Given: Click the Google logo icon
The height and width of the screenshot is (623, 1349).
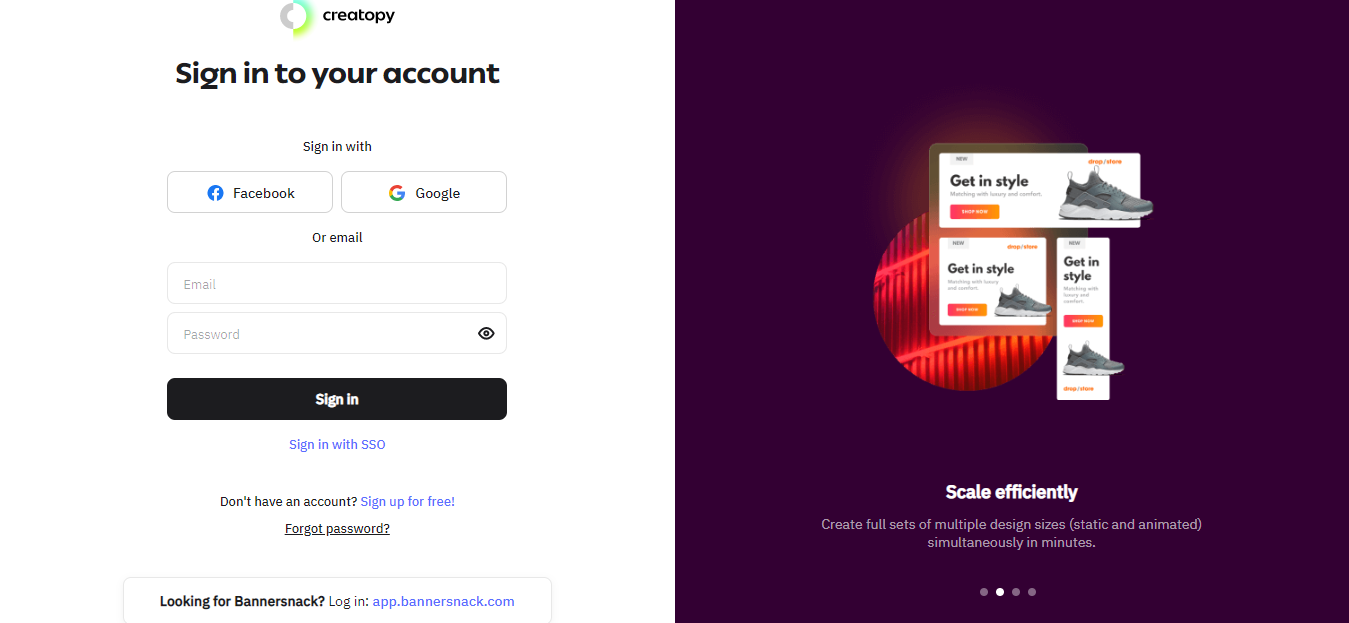Looking at the screenshot, I should [397, 193].
